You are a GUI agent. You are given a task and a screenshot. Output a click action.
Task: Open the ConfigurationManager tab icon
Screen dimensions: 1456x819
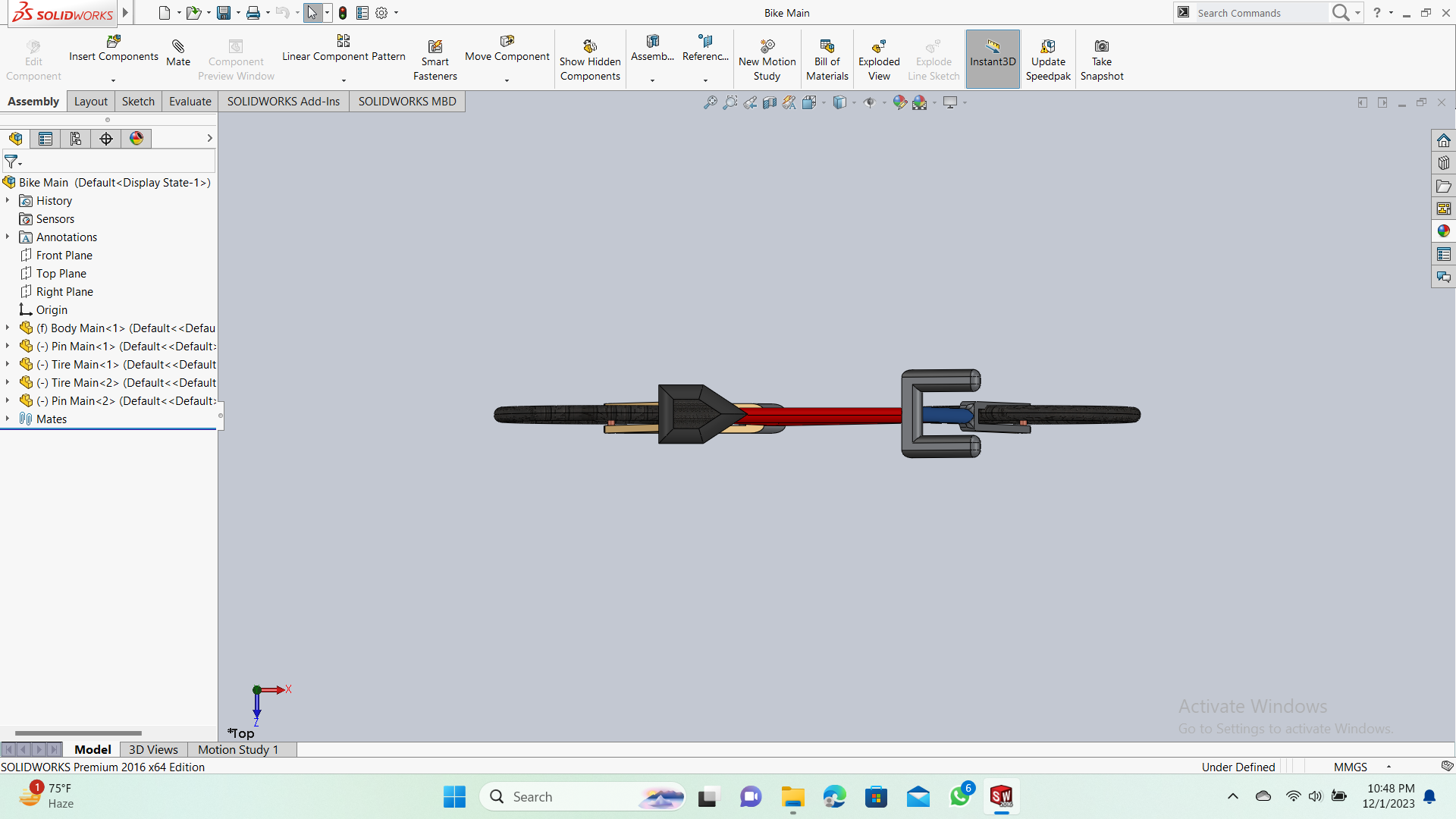(76, 139)
